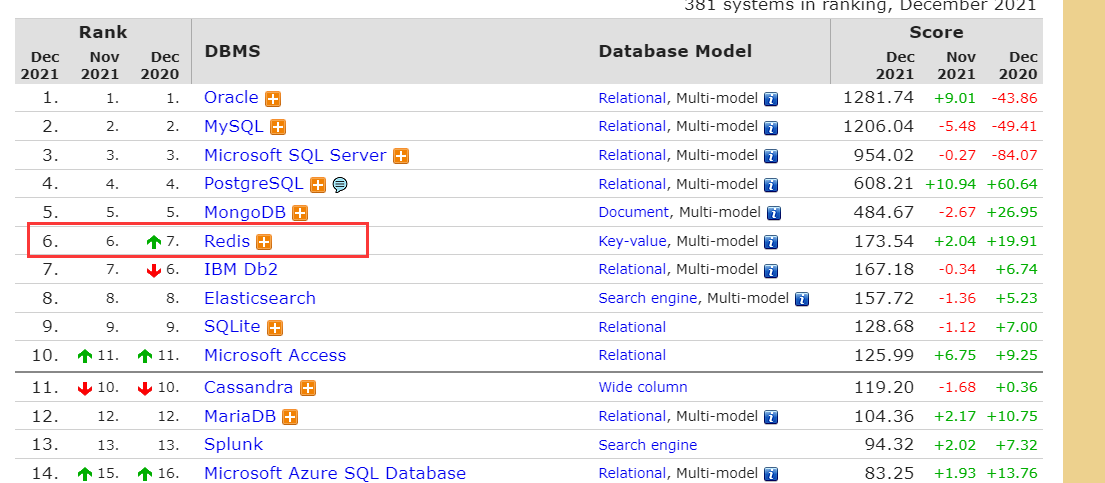Click the DBMS column header

tap(231, 51)
